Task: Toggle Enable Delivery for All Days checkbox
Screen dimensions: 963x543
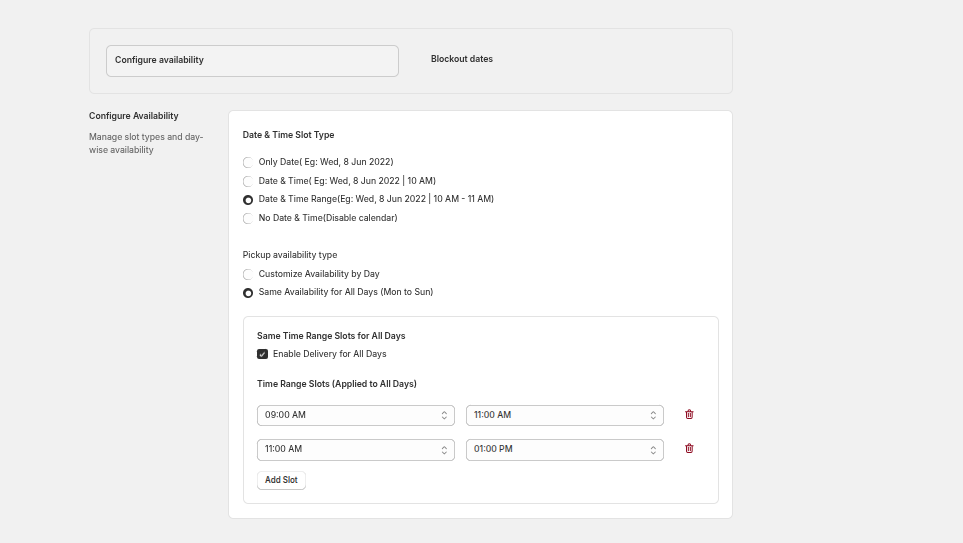Action: coord(262,354)
